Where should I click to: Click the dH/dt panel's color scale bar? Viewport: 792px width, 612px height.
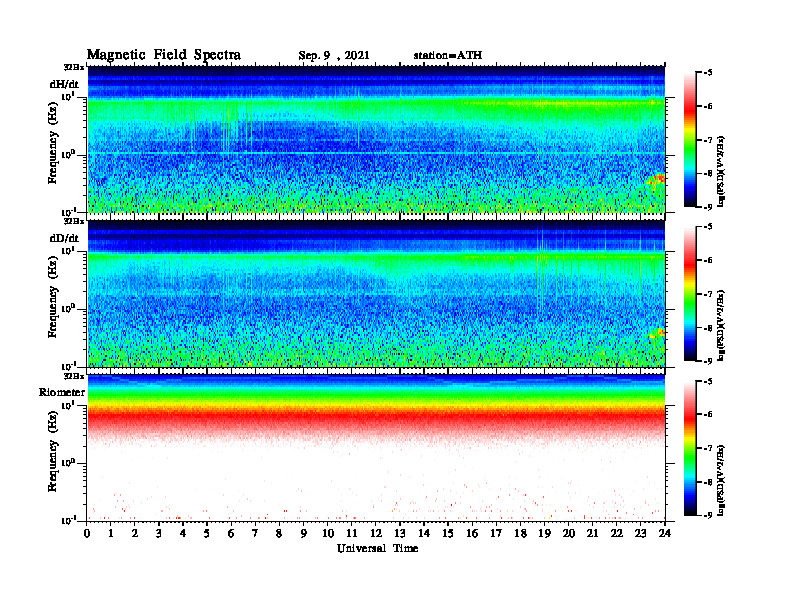pyautogui.click(x=690, y=140)
